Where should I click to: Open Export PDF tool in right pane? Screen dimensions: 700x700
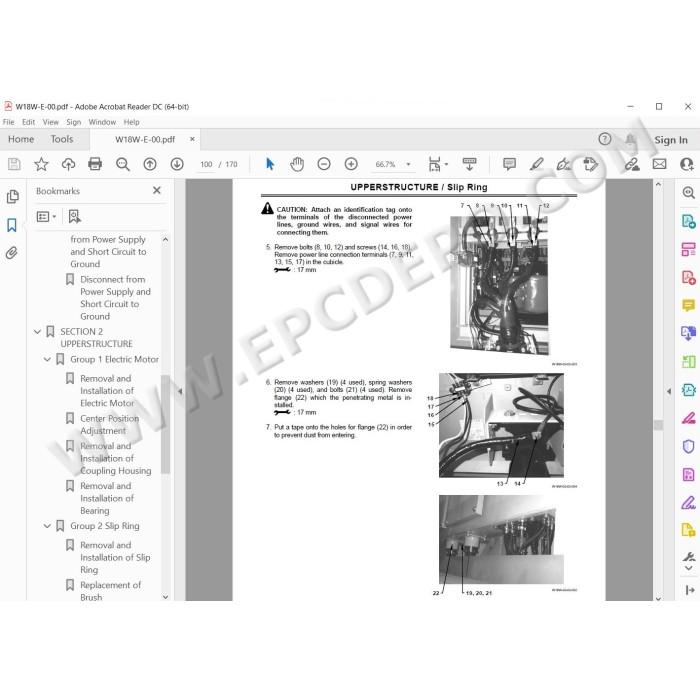688,221
